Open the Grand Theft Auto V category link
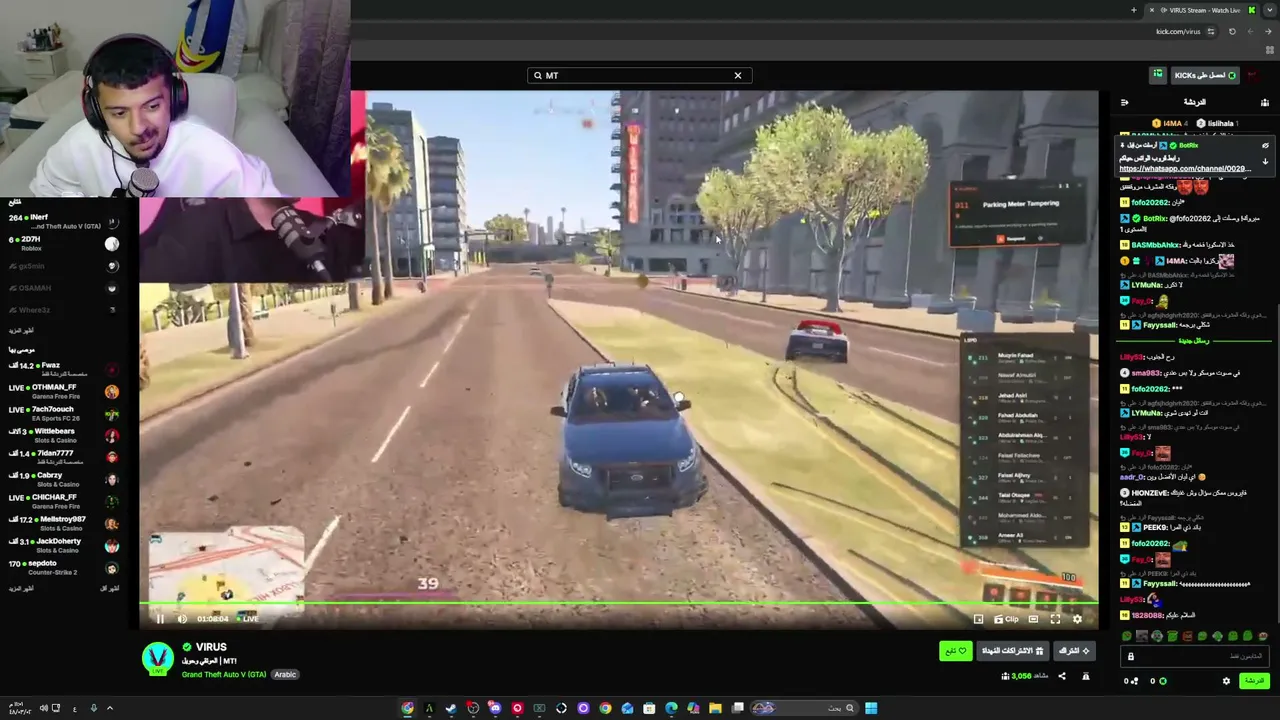1280x720 pixels. (224, 675)
